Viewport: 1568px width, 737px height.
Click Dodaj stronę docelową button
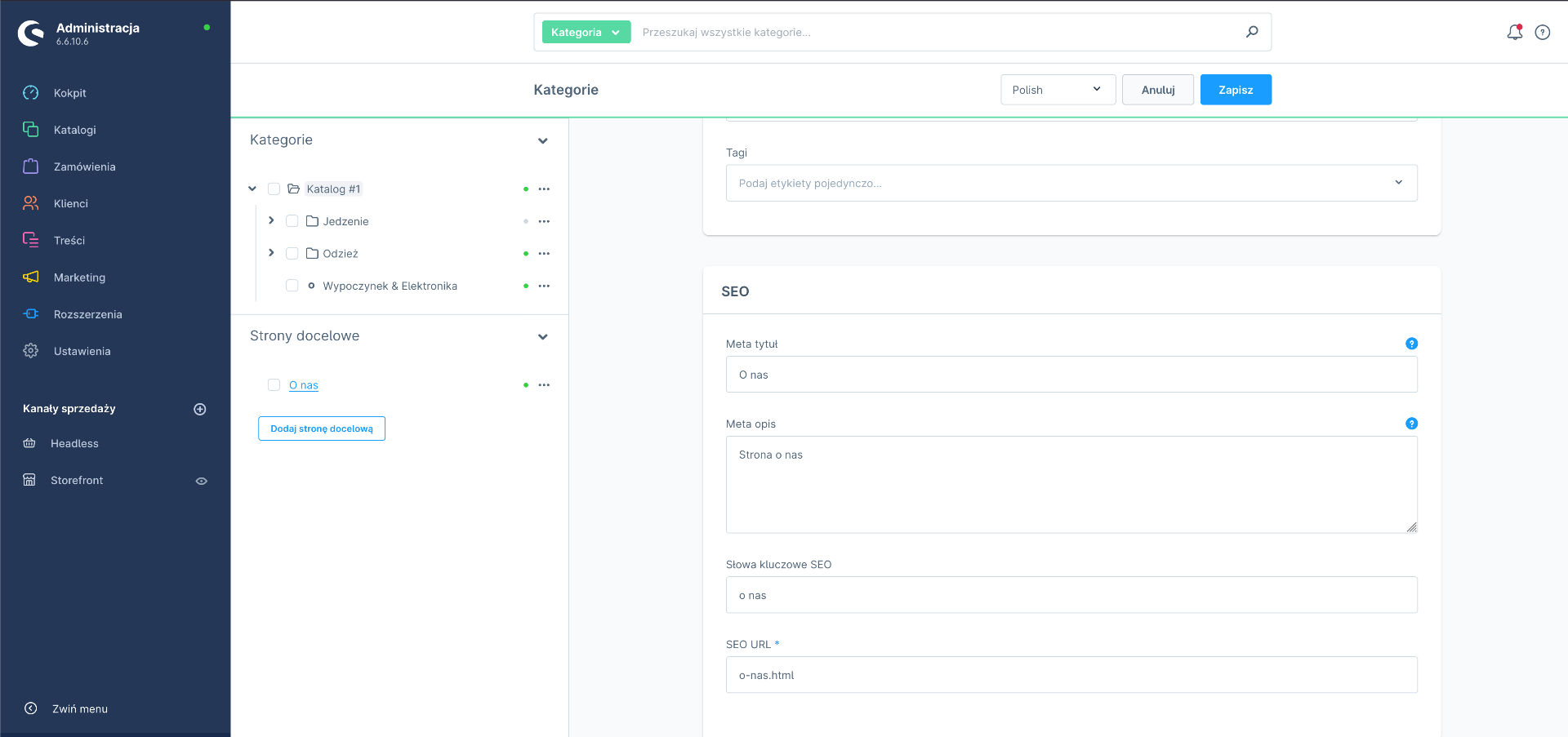(321, 428)
